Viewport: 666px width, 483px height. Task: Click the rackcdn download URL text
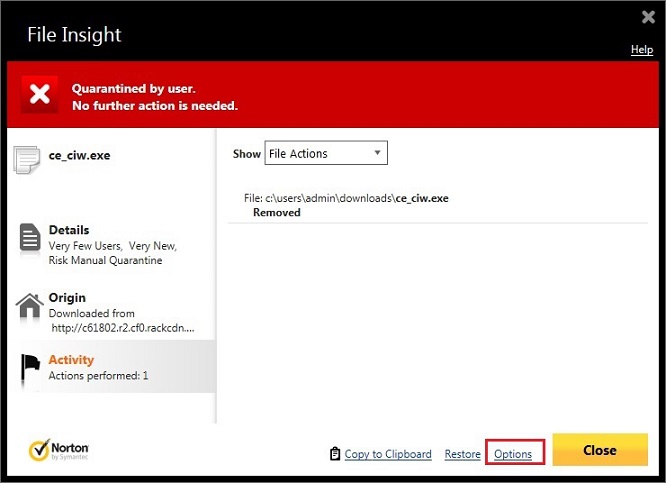[123, 328]
